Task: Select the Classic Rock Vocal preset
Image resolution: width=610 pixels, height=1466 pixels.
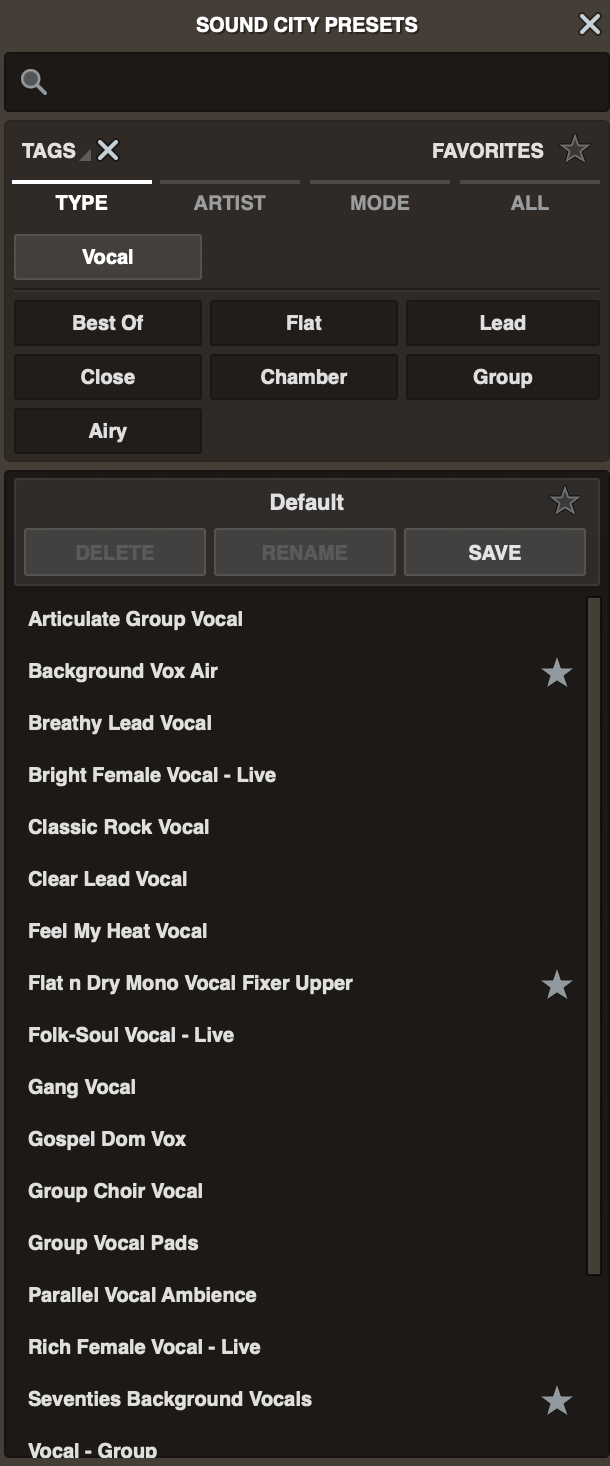Action: tap(119, 827)
